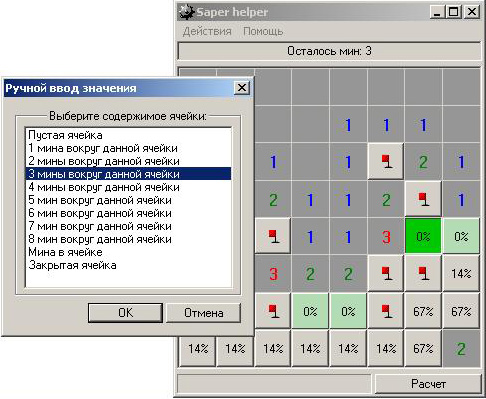Click the Расчет button
Image resolution: width=486 pixels, height=399 pixels.
428,384
